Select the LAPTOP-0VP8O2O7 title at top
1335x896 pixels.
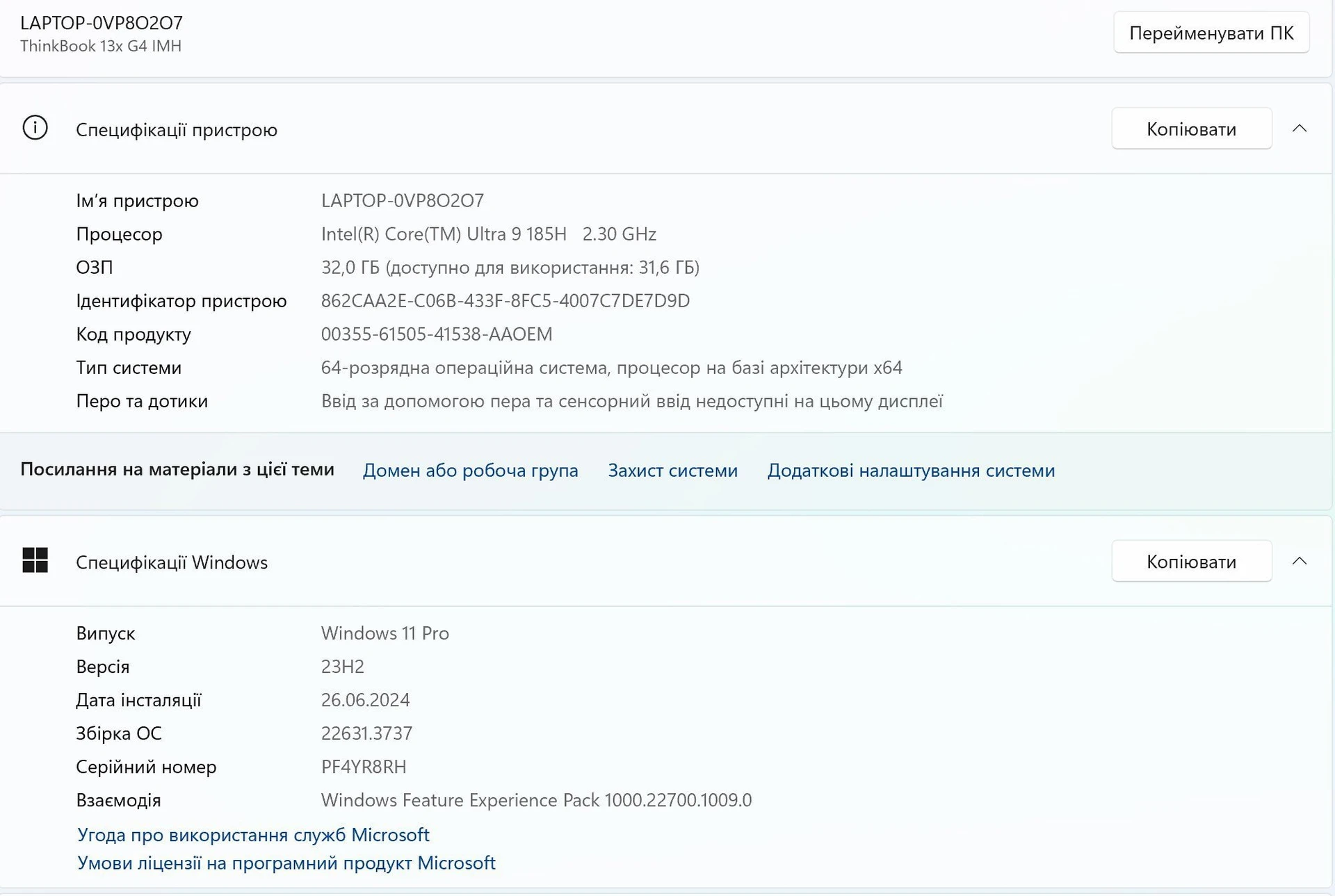coord(102,23)
